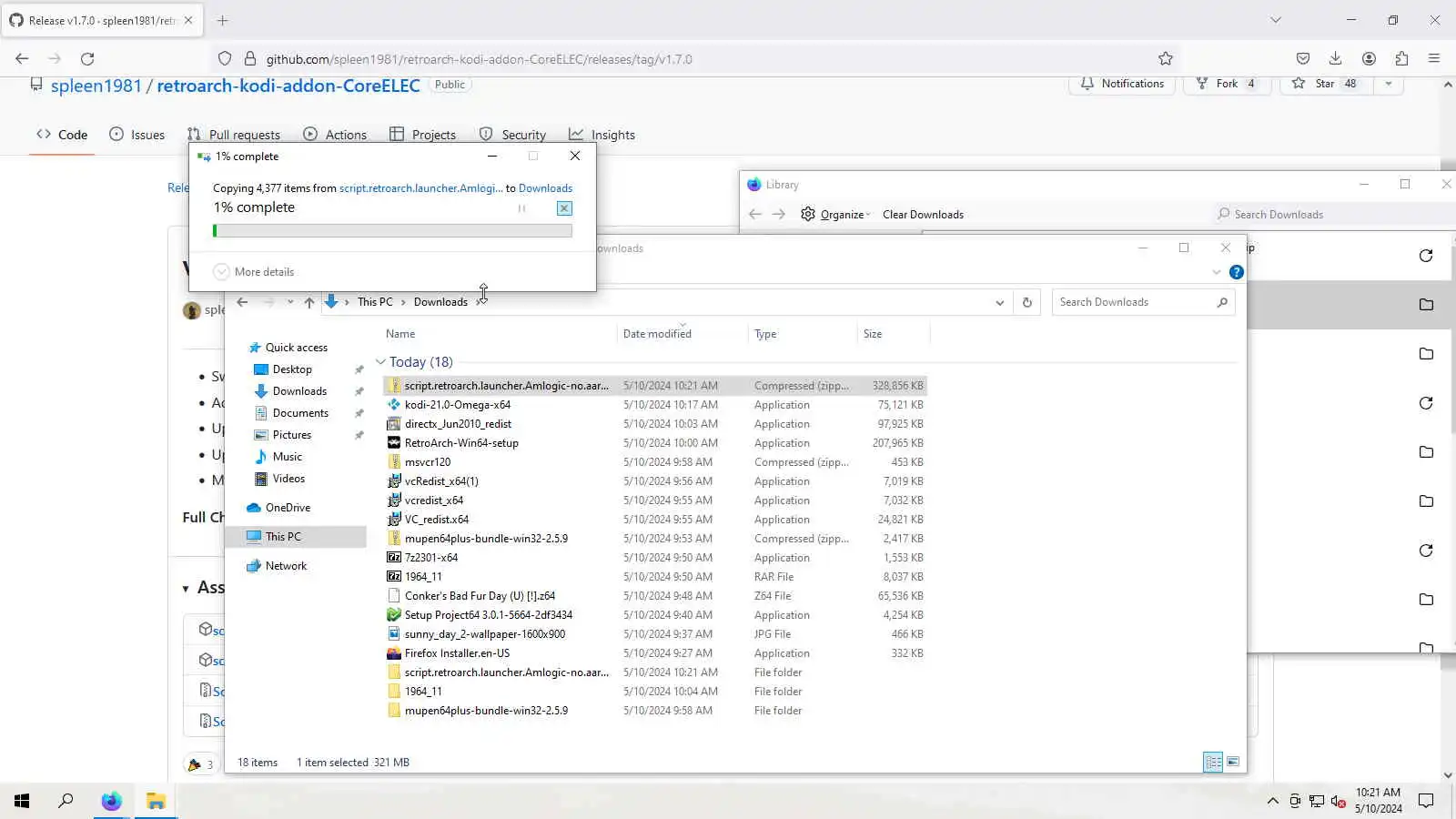The height and width of the screenshot is (819, 1456).
Task: Collapse the Today (18) group
Action: [x=380, y=362]
